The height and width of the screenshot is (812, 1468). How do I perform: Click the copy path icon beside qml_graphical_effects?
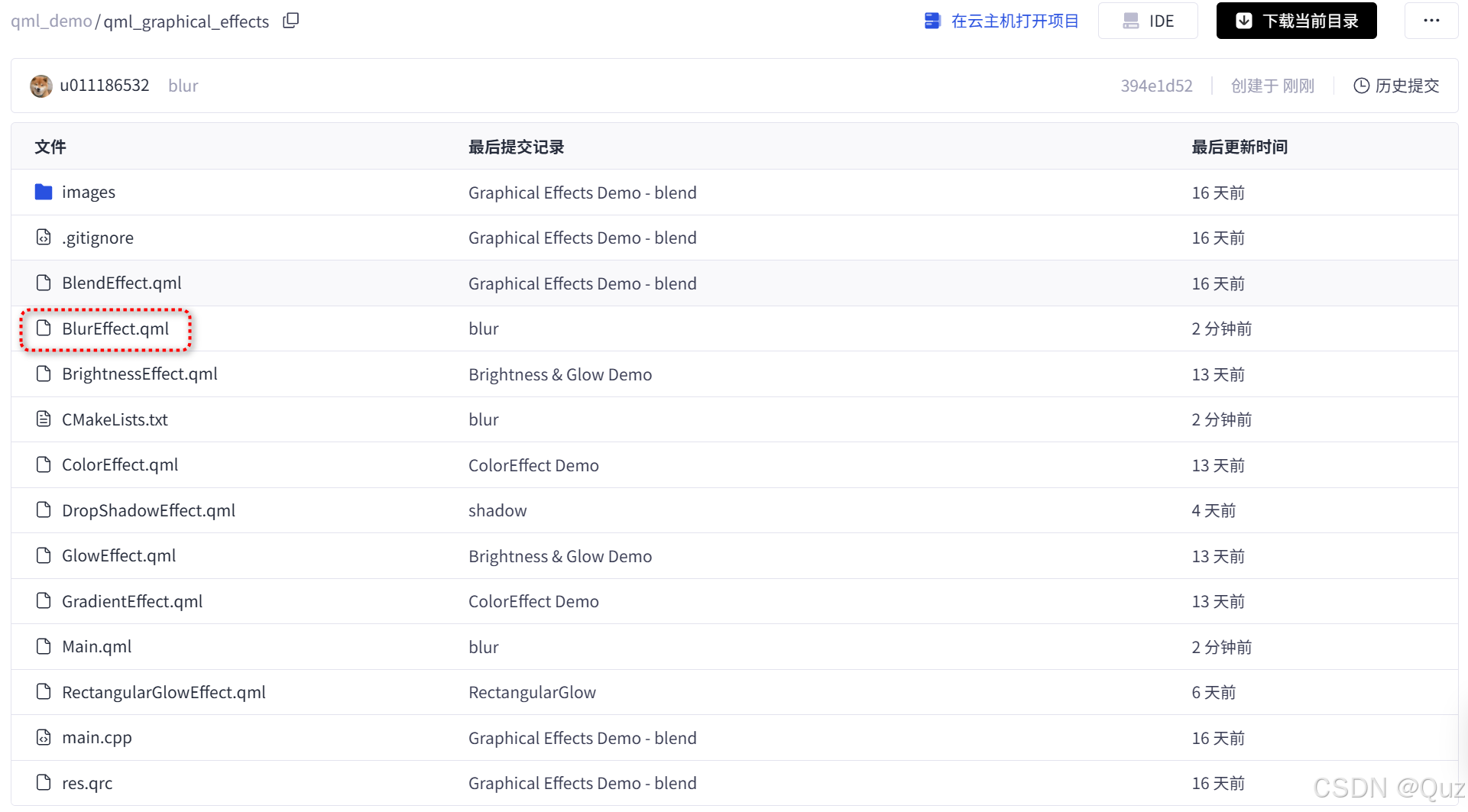[291, 21]
